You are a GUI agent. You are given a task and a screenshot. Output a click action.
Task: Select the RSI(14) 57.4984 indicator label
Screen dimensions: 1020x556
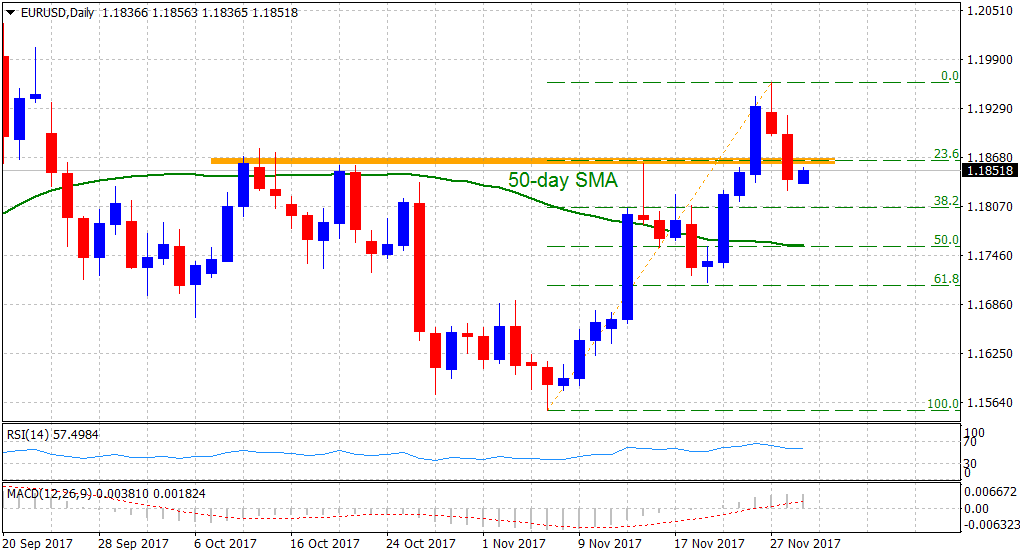pyautogui.click(x=53, y=434)
